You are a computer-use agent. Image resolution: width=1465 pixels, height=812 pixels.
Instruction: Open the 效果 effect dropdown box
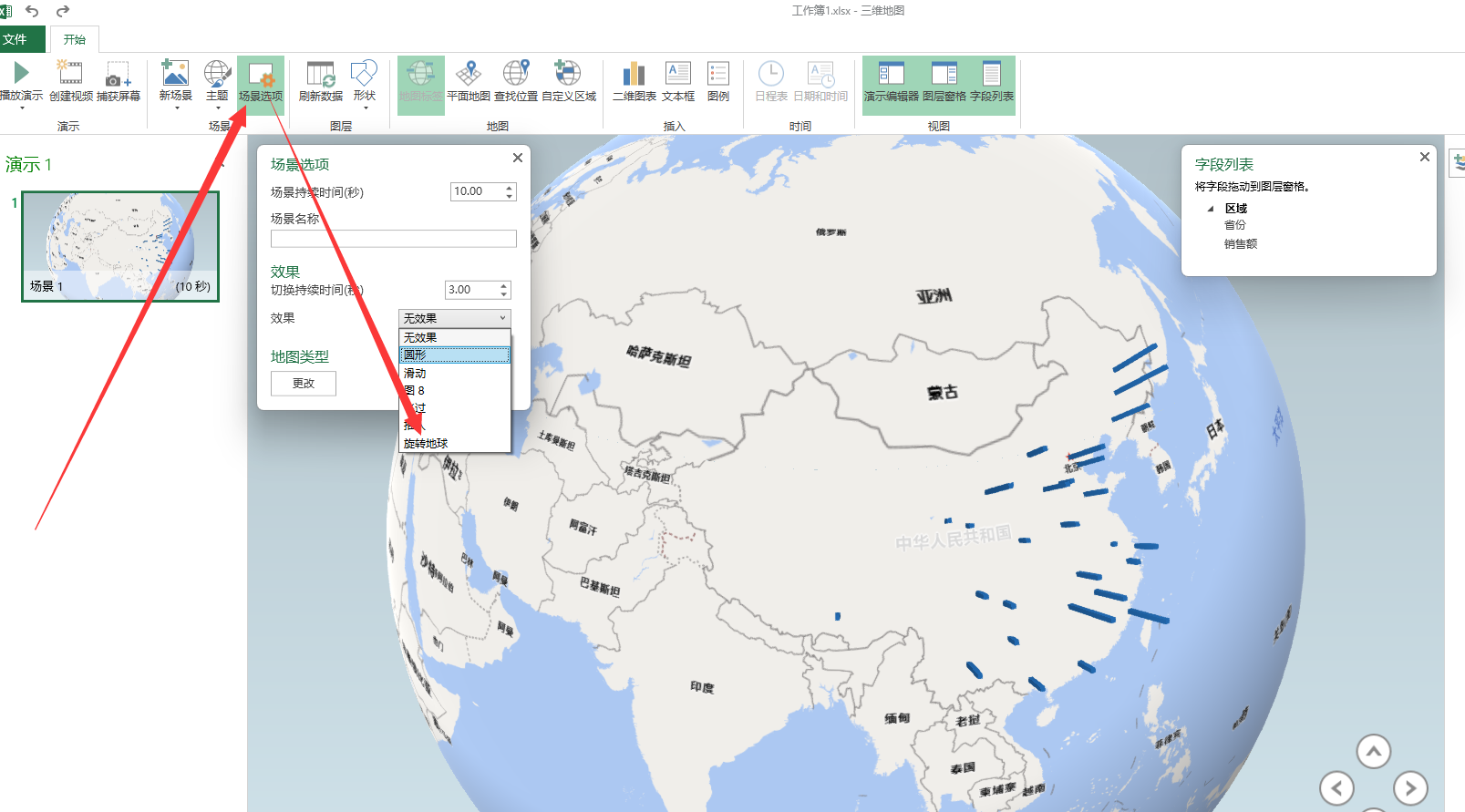(x=455, y=317)
